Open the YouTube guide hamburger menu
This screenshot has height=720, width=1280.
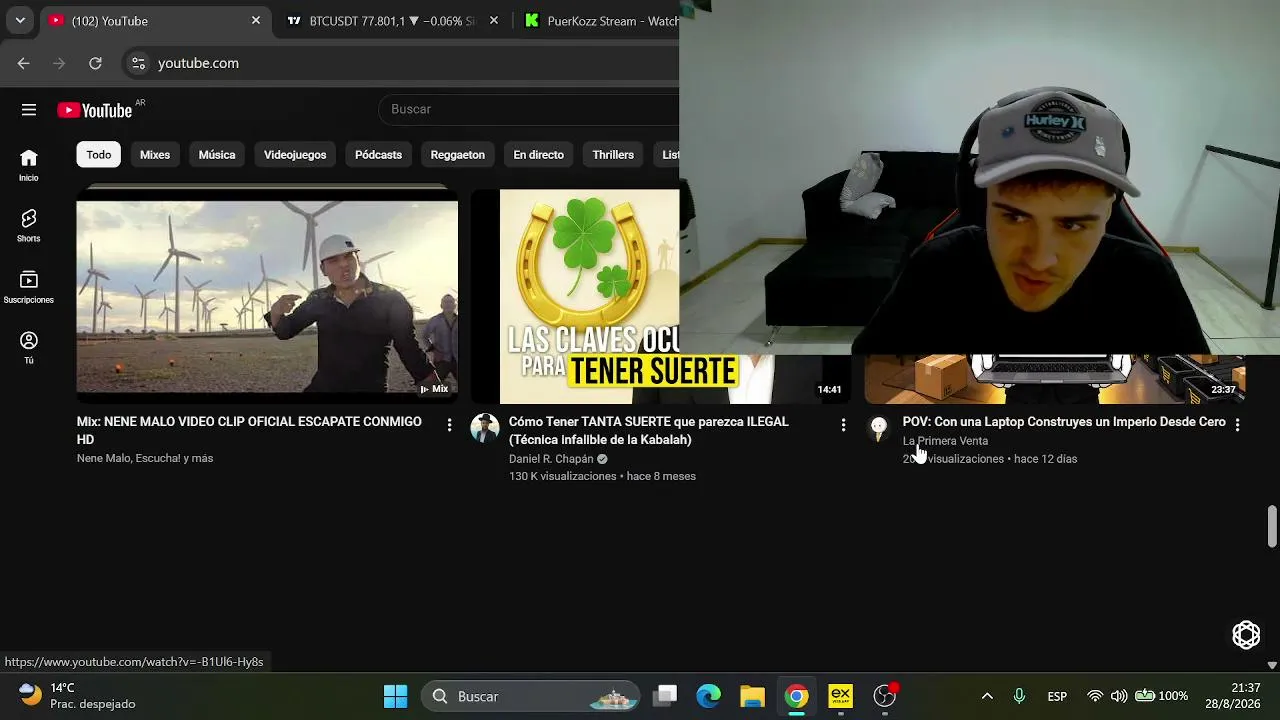pos(29,110)
